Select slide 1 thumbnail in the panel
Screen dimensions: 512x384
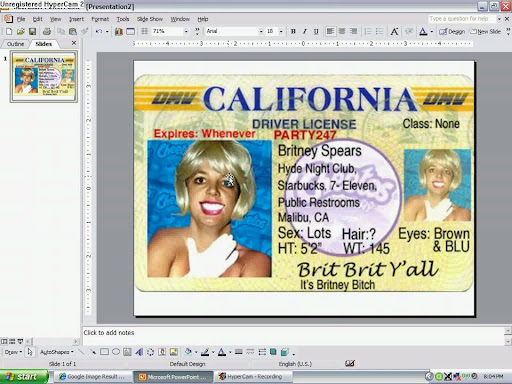[44, 76]
